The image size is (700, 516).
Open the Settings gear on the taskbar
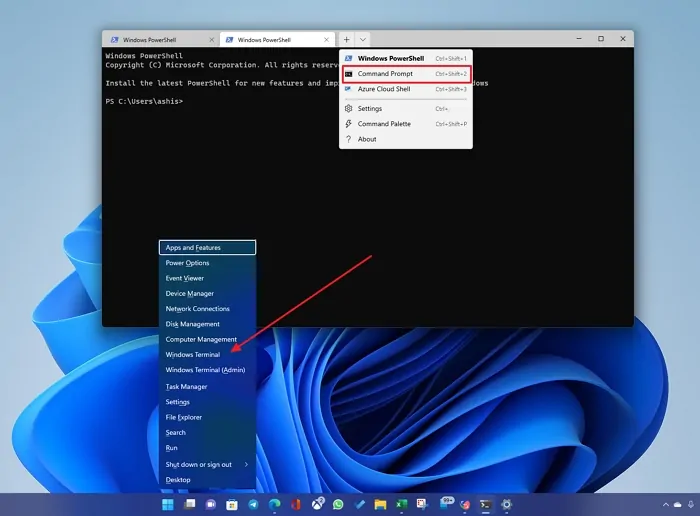click(x=506, y=504)
